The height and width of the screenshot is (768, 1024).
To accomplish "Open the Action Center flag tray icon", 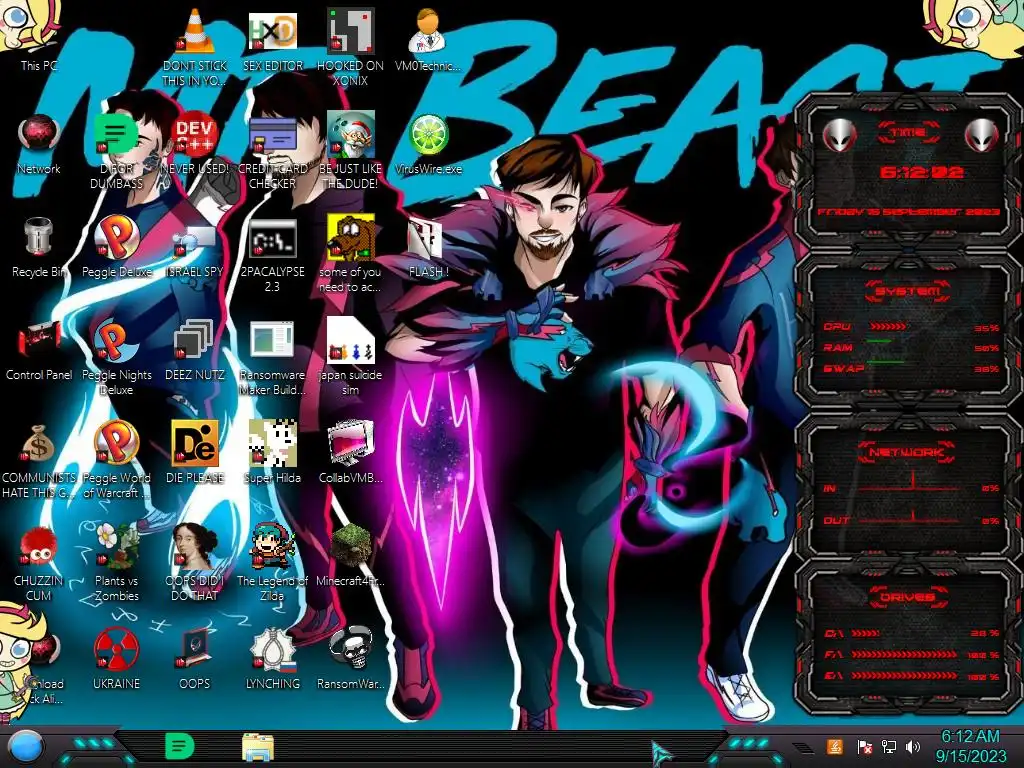I will 864,746.
